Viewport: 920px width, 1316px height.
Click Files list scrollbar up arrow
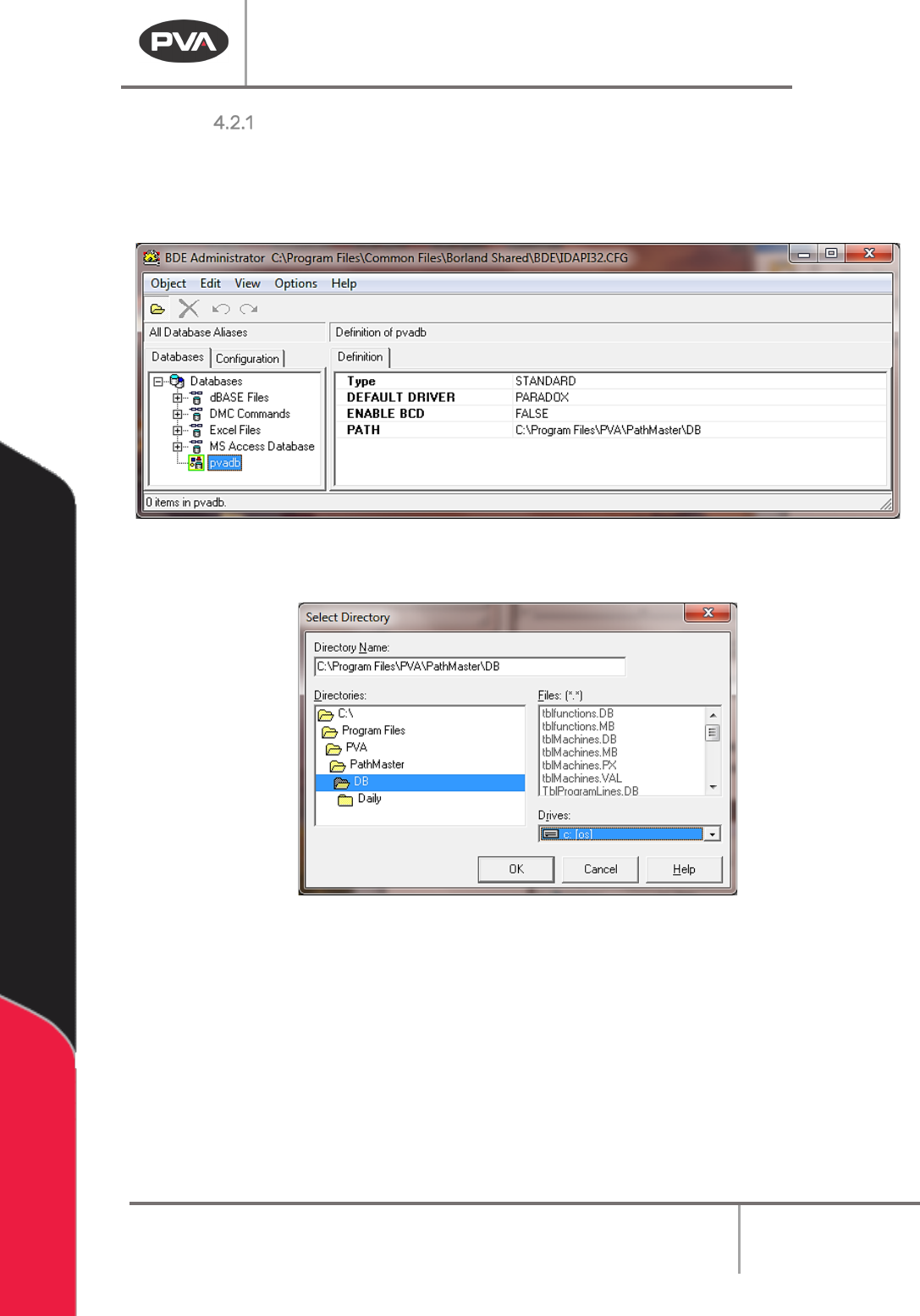pyautogui.click(x=713, y=715)
